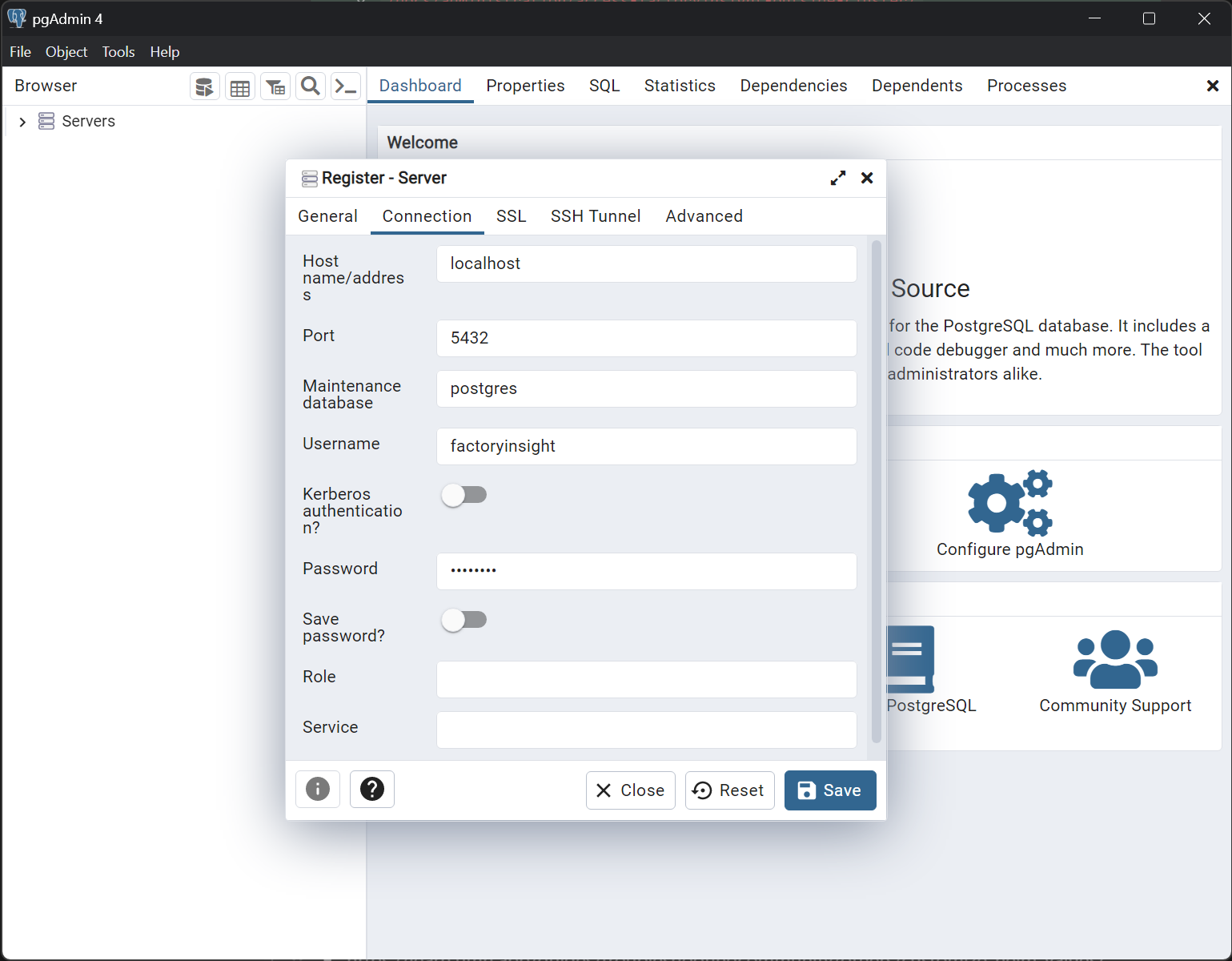
Task: Open the Object menu
Action: point(66,51)
